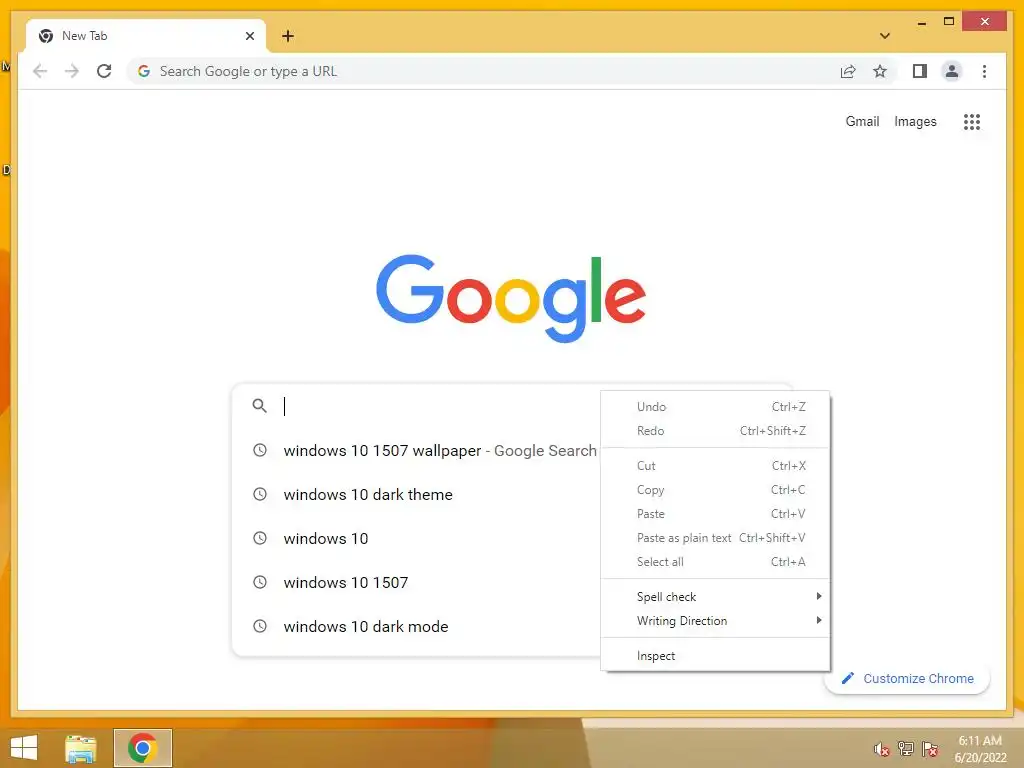Click the Chrome taskbar icon

[142, 748]
